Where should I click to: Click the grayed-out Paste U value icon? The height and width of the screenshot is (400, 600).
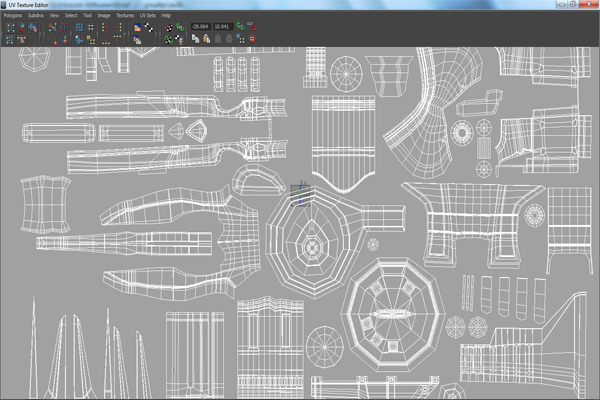pyautogui.click(x=218, y=39)
